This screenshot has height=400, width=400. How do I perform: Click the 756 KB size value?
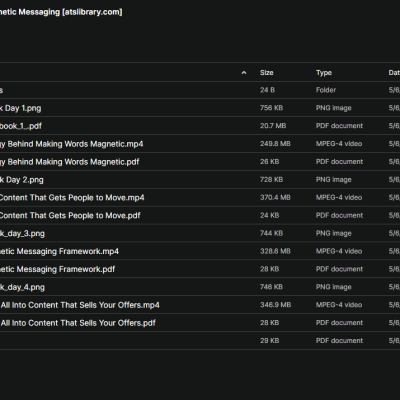(x=271, y=108)
